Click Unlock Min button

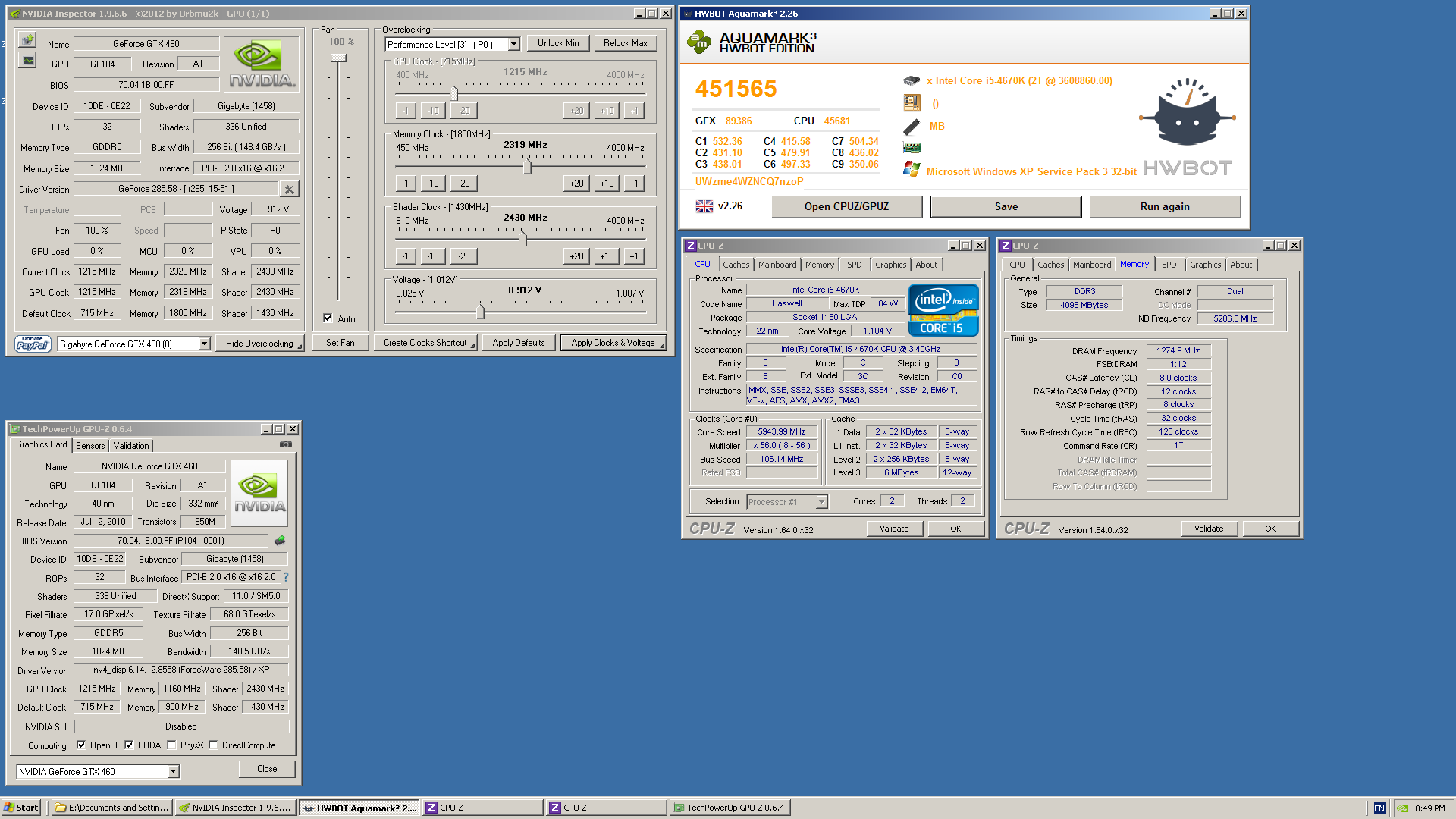(x=558, y=43)
